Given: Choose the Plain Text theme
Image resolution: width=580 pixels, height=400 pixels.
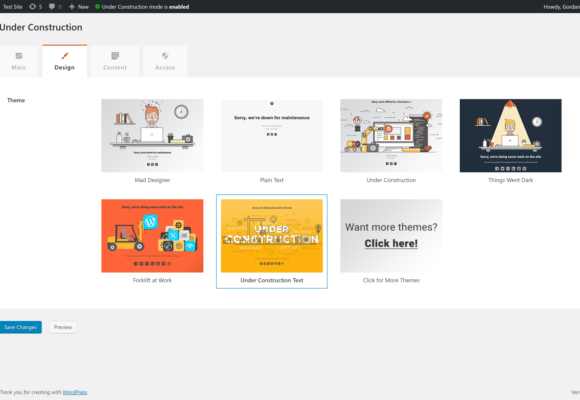Looking at the screenshot, I should click(x=272, y=135).
